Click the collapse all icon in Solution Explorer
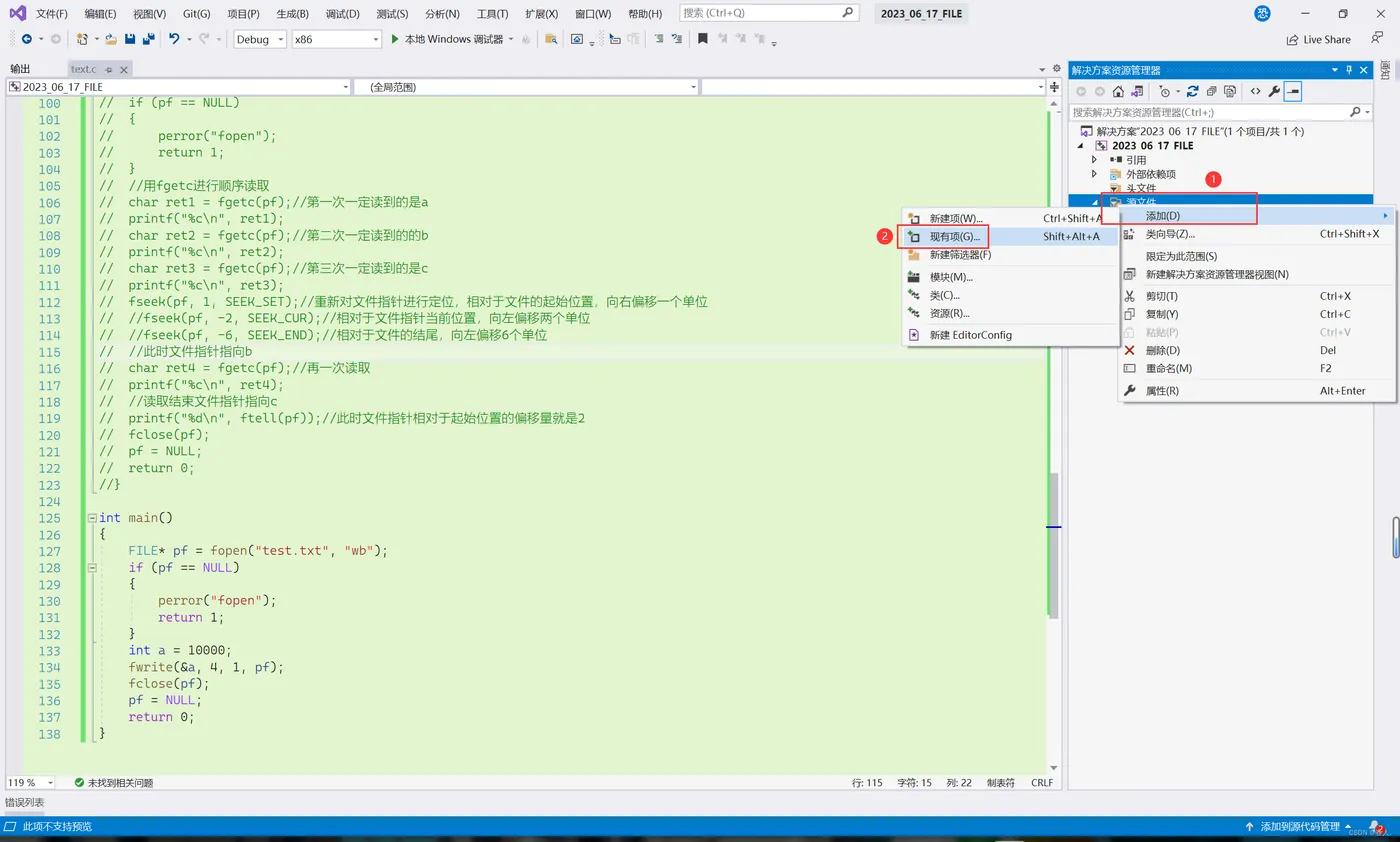 1211,91
